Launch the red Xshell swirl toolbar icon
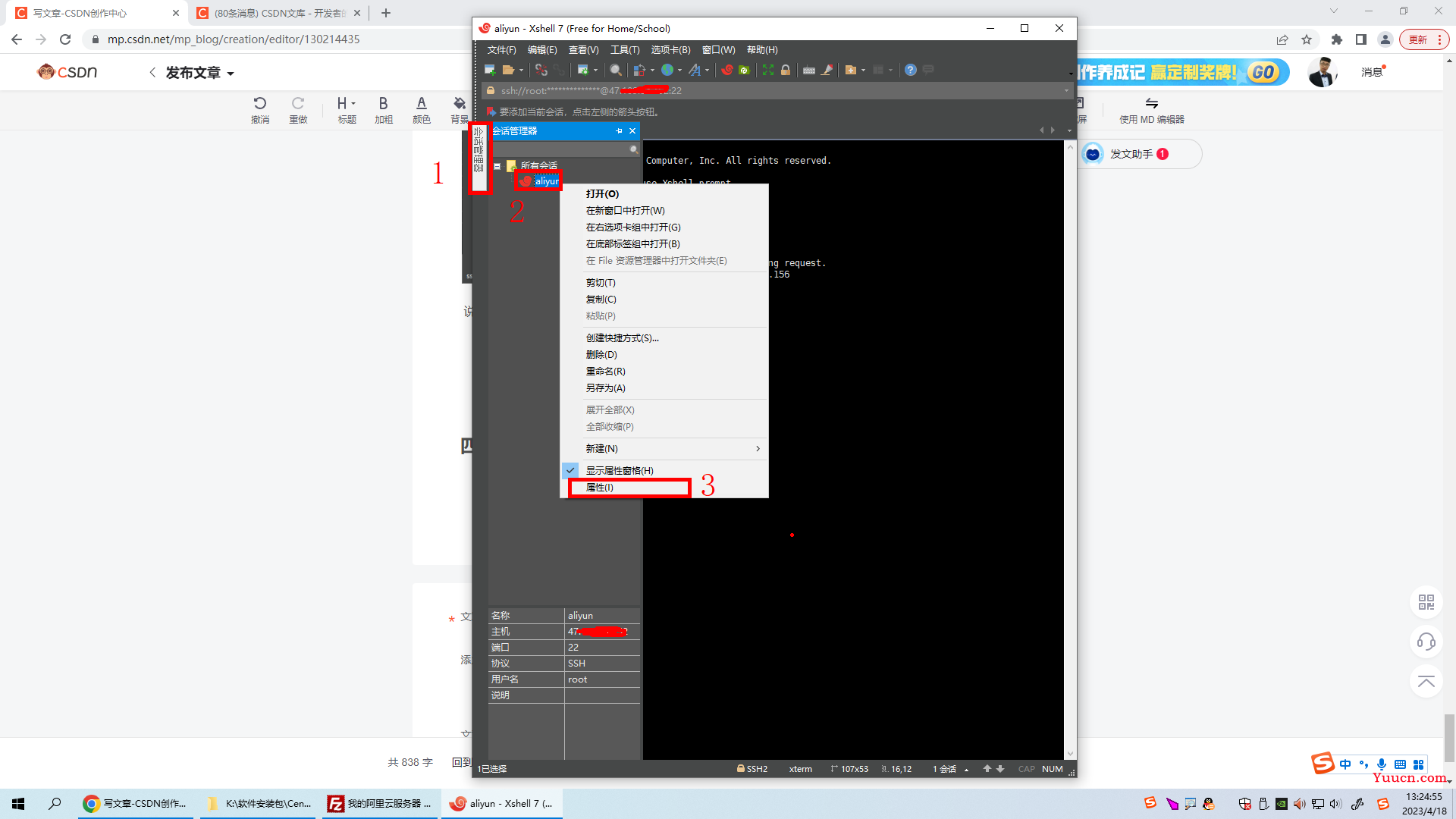 727,70
